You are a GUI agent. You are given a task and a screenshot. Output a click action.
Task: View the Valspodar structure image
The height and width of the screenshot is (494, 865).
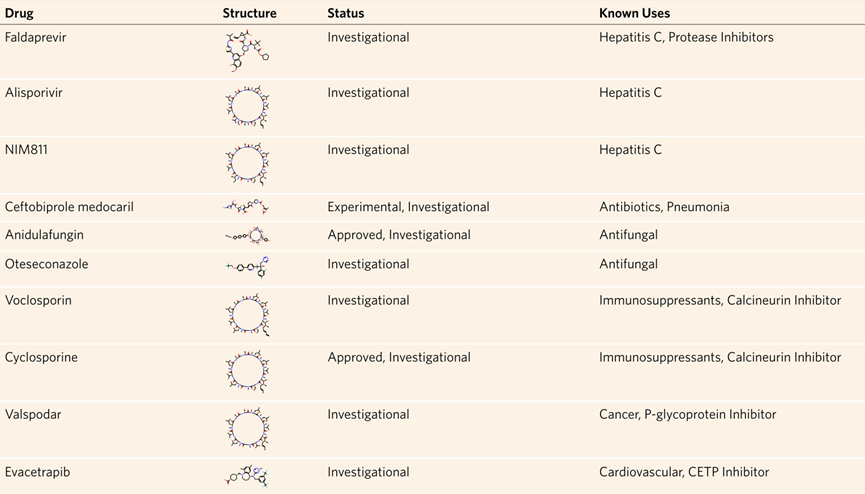pos(247,429)
